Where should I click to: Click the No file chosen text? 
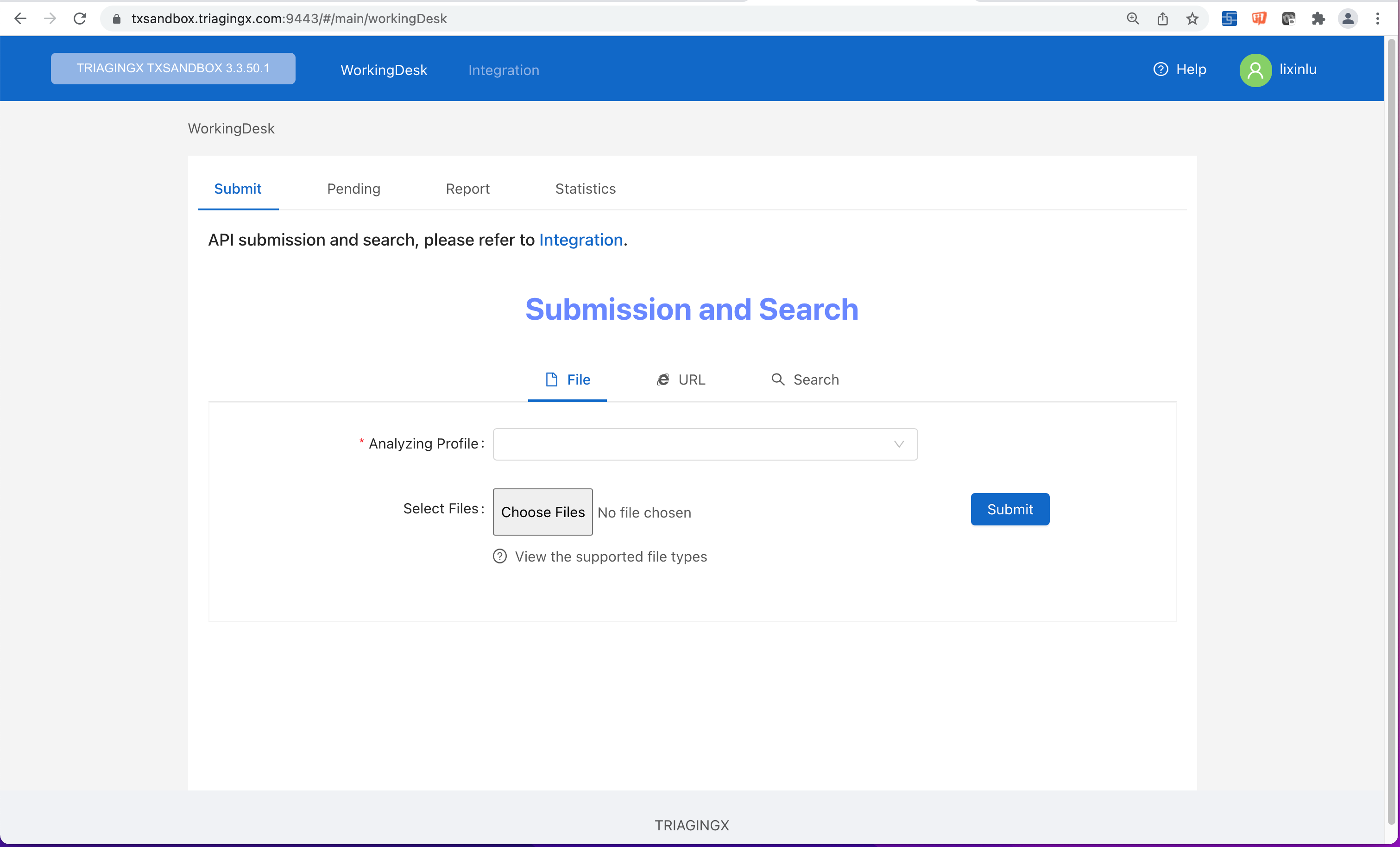pyautogui.click(x=644, y=512)
